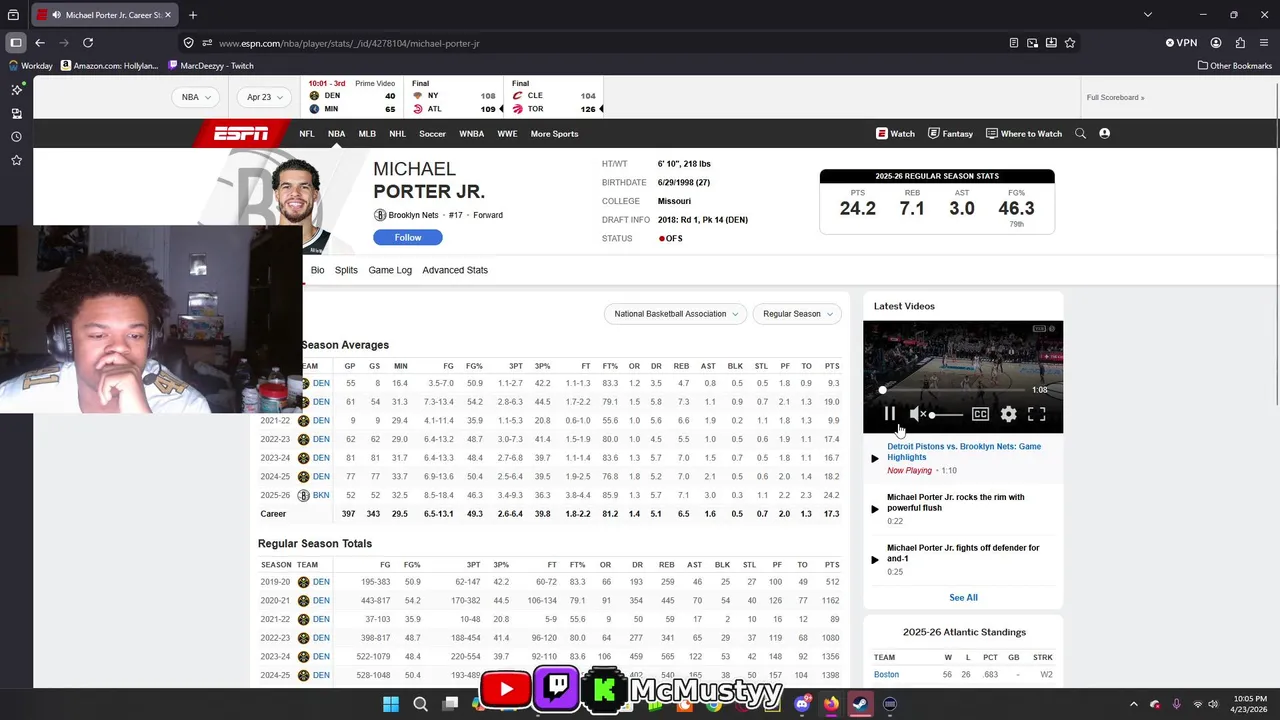Open the WNBA menu
The width and height of the screenshot is (1280, 720).
471,133
